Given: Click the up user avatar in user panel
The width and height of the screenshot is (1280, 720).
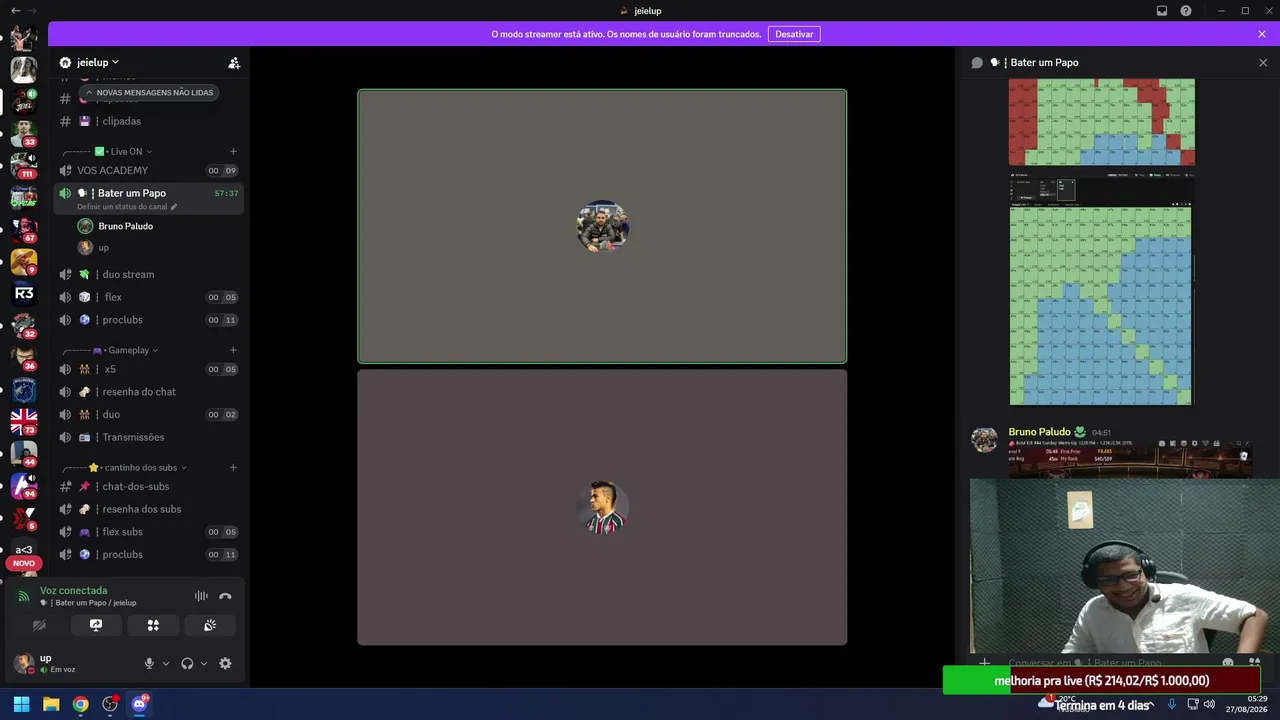Looking at the screenshot, I should point(23,663).
